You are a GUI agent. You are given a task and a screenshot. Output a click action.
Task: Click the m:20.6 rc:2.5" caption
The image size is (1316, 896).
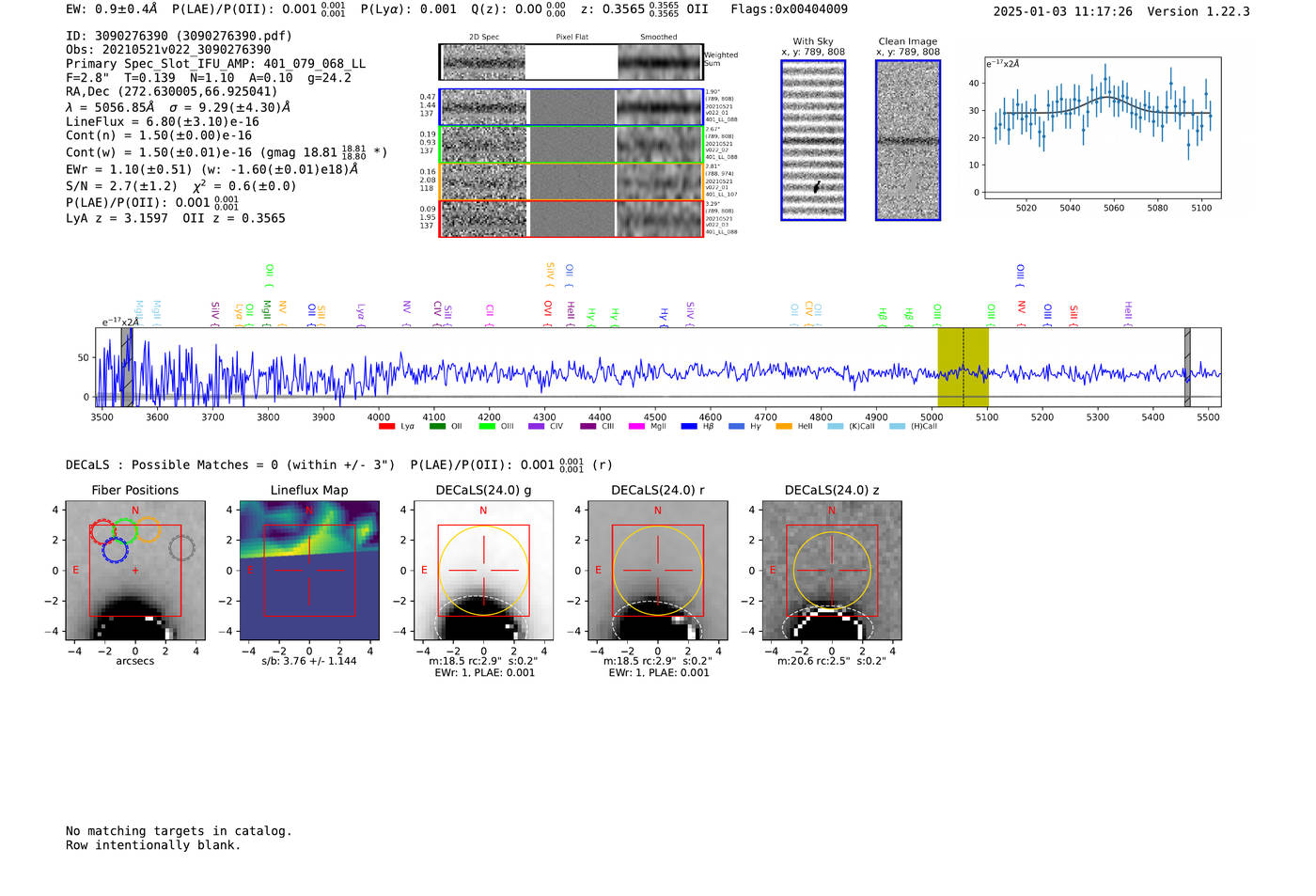point(832,661)
